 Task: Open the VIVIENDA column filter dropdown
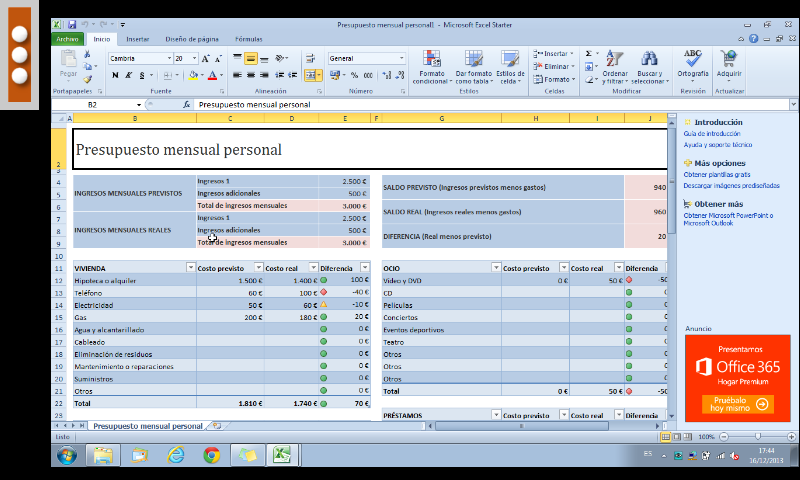point(190,268)
